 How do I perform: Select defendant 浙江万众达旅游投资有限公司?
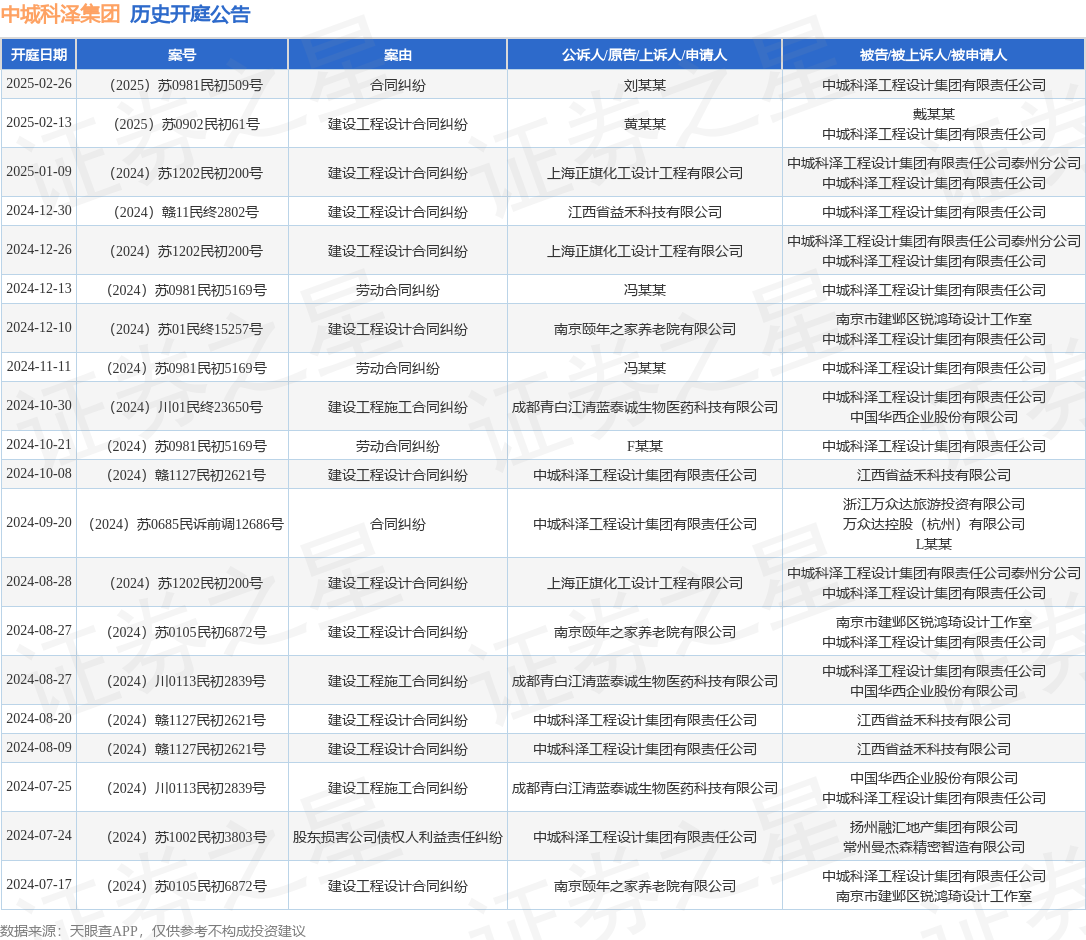(x=934, y=504)
